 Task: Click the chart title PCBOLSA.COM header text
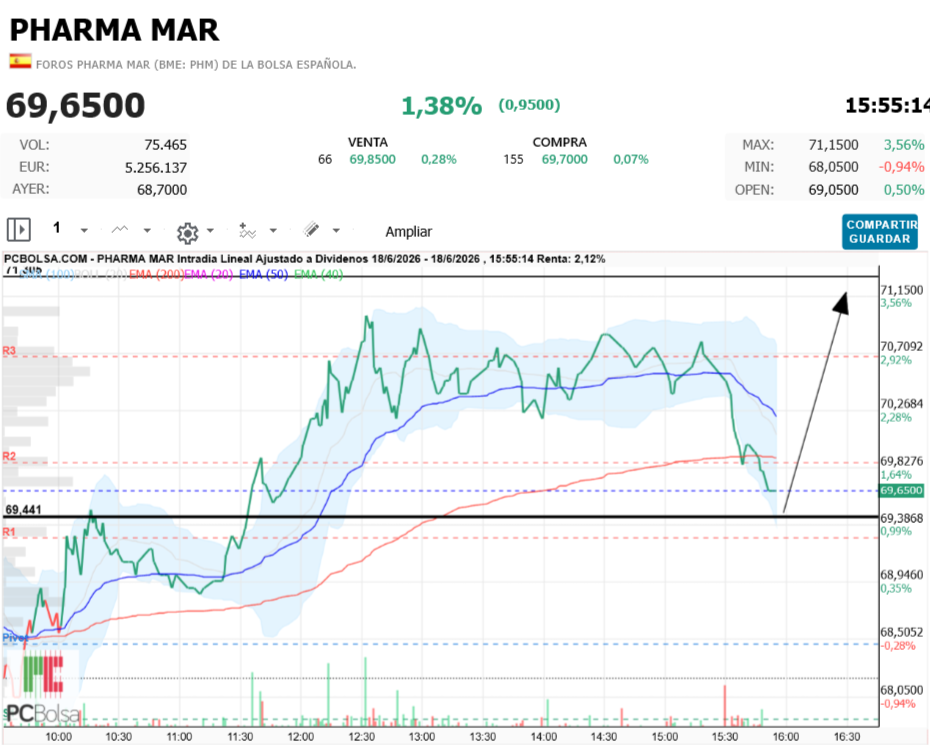coord(305,259)
